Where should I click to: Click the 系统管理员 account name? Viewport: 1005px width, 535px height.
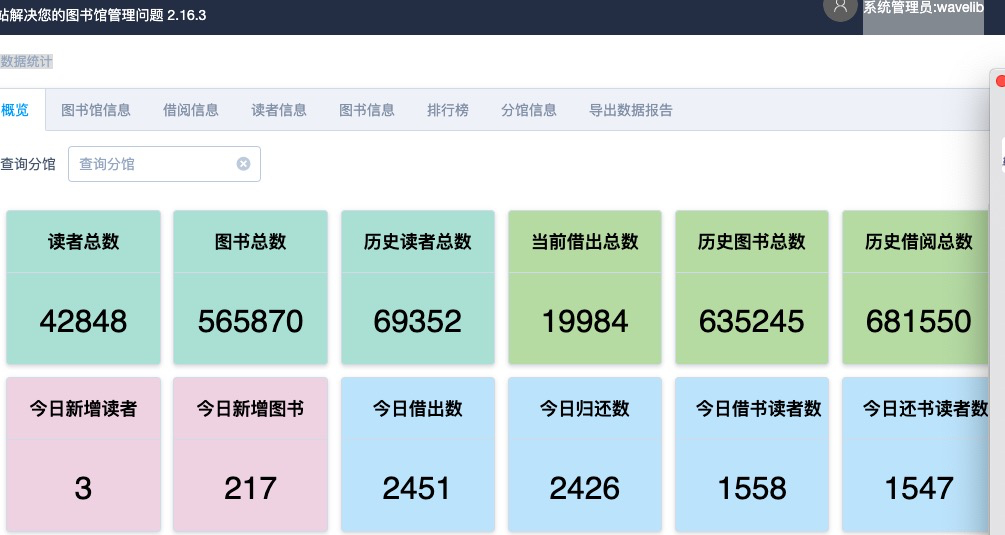click(923, 8)
